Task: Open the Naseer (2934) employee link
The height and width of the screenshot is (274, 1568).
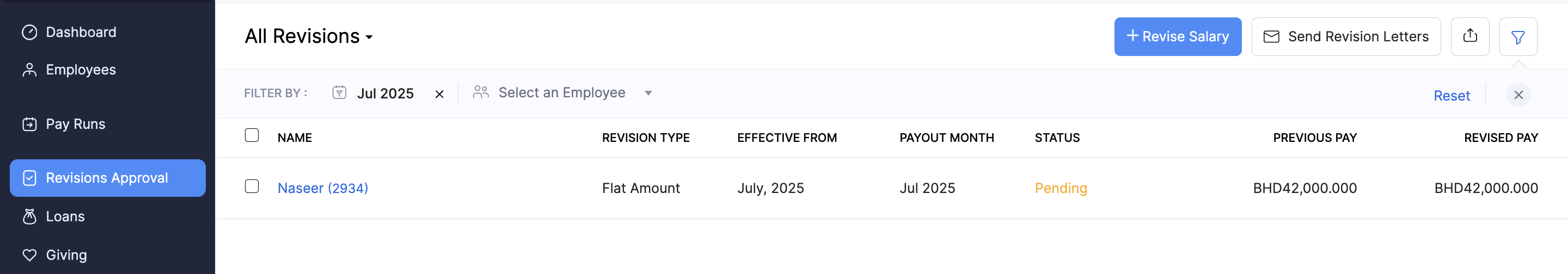Action: tap(323, 188)
